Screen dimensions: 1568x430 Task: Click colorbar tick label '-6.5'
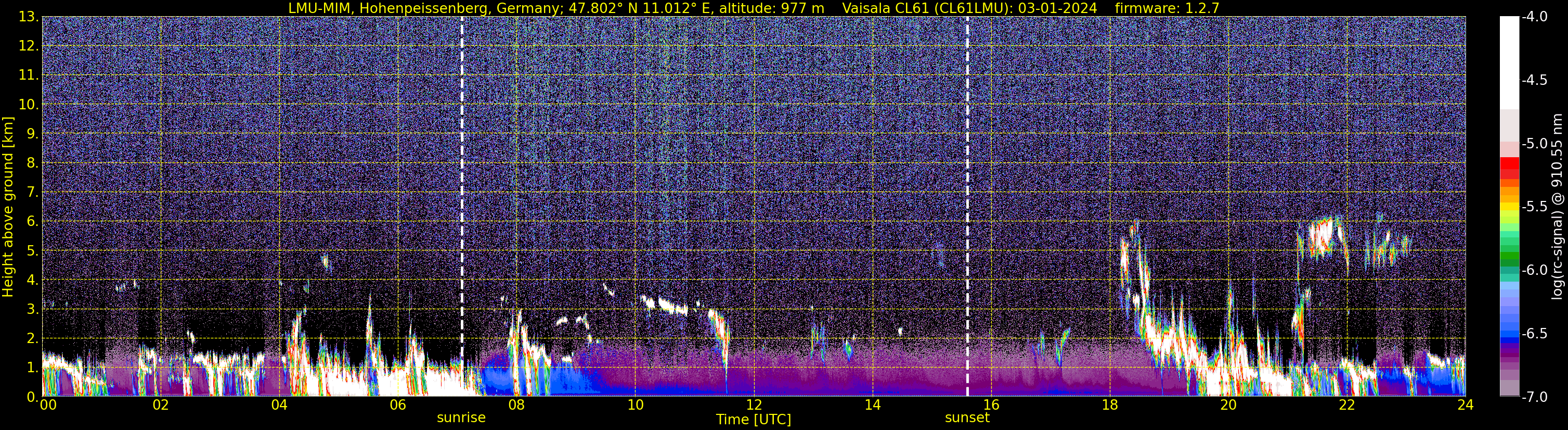(x=1534, y=334)
